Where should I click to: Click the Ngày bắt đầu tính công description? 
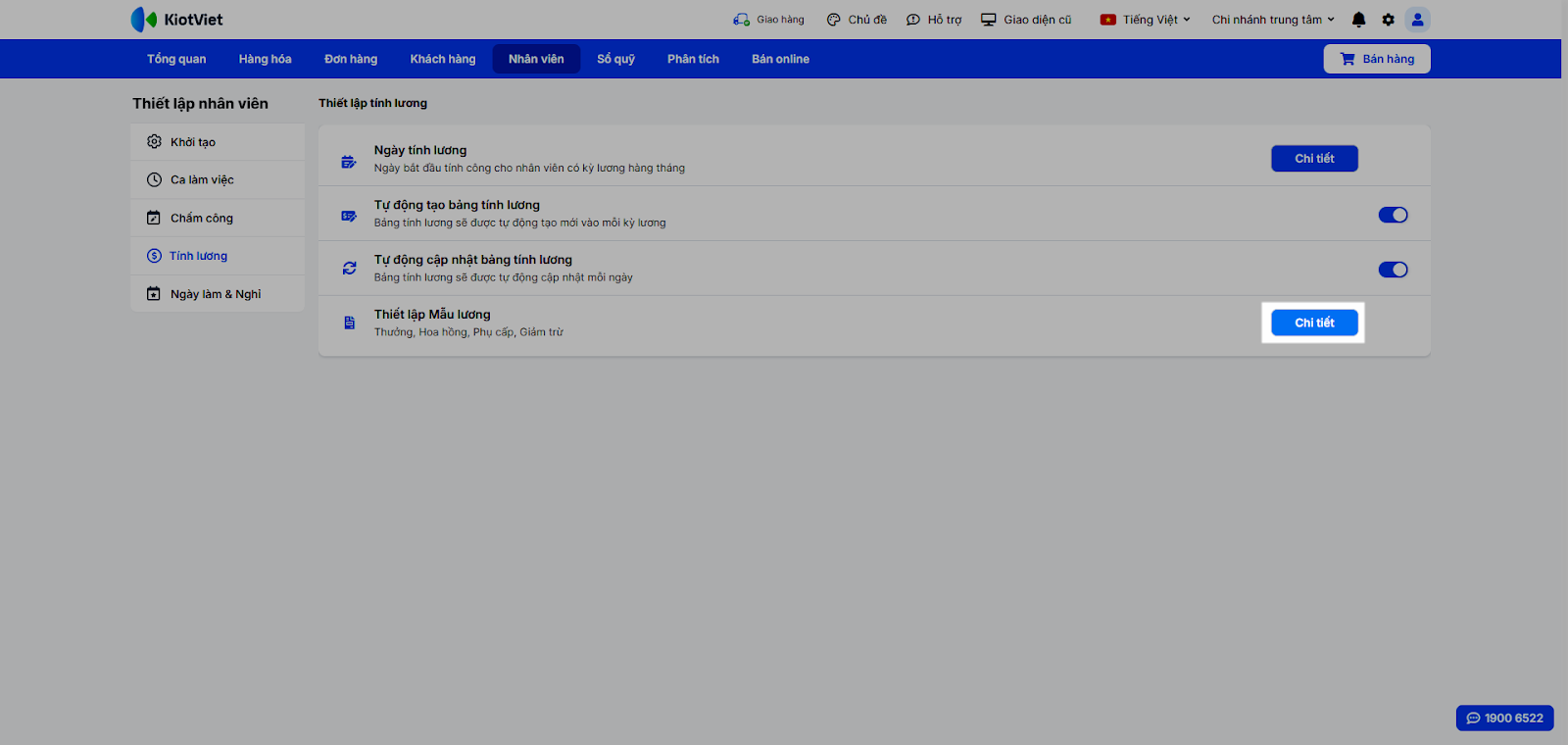529,169
